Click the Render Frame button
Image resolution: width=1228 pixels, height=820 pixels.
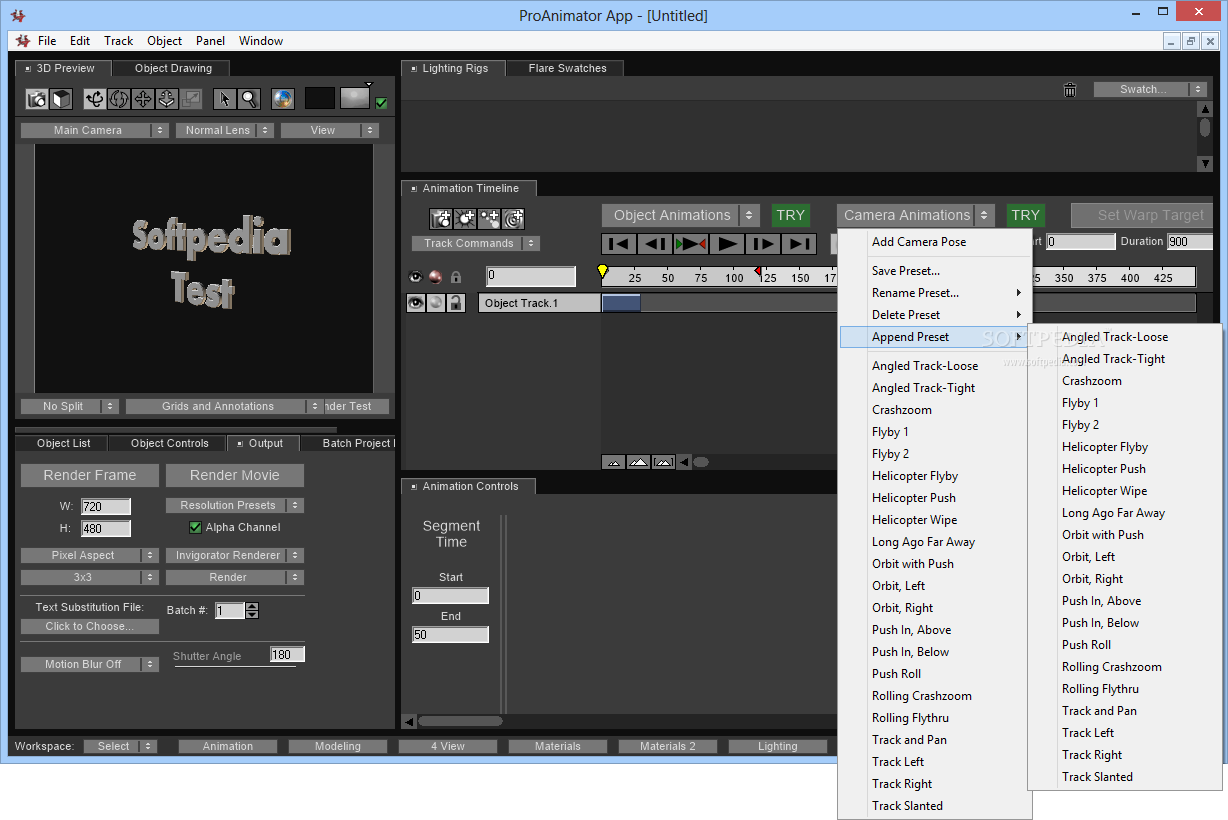click(90, 475)
